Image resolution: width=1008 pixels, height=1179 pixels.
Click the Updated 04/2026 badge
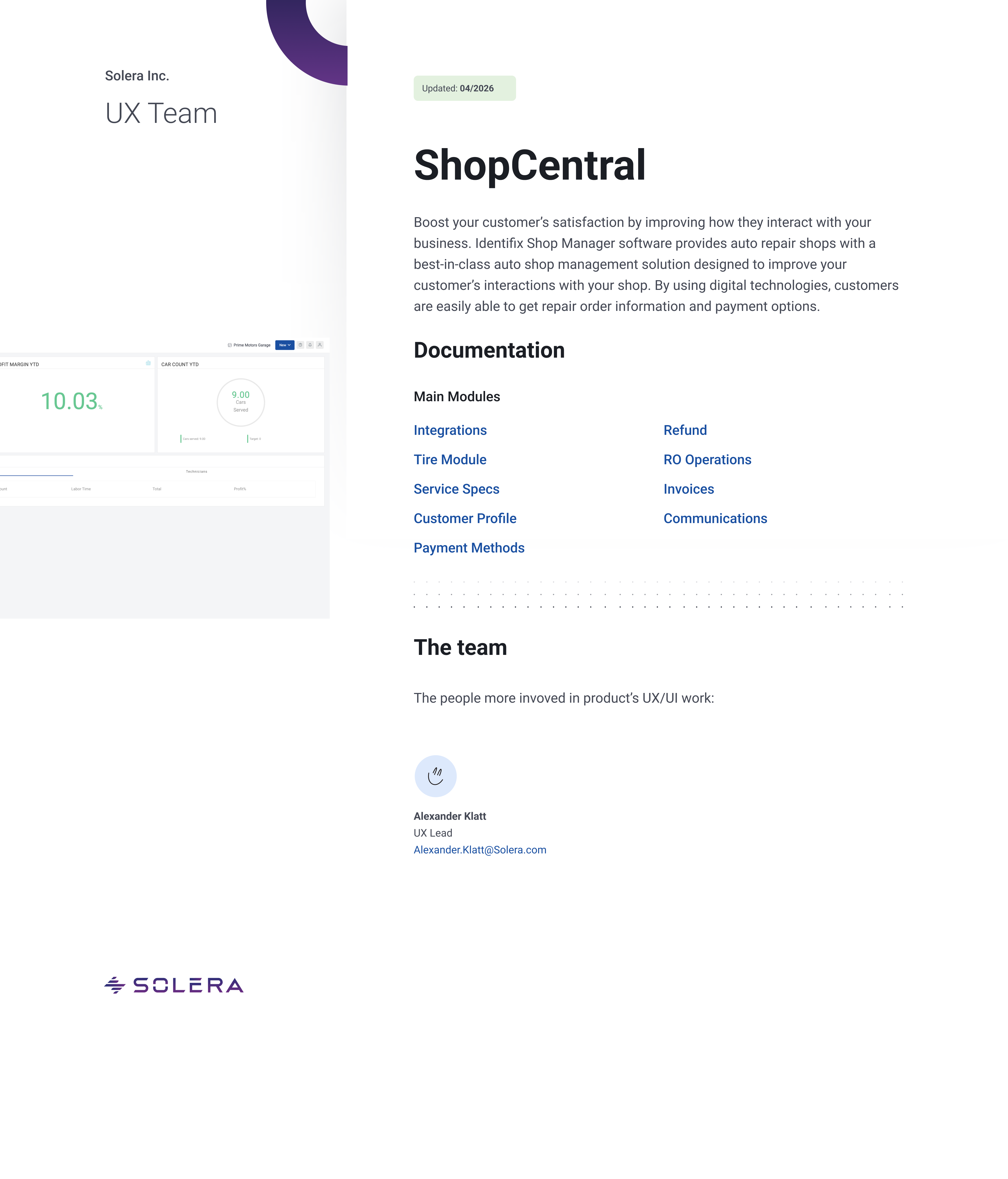coord(464,88)
